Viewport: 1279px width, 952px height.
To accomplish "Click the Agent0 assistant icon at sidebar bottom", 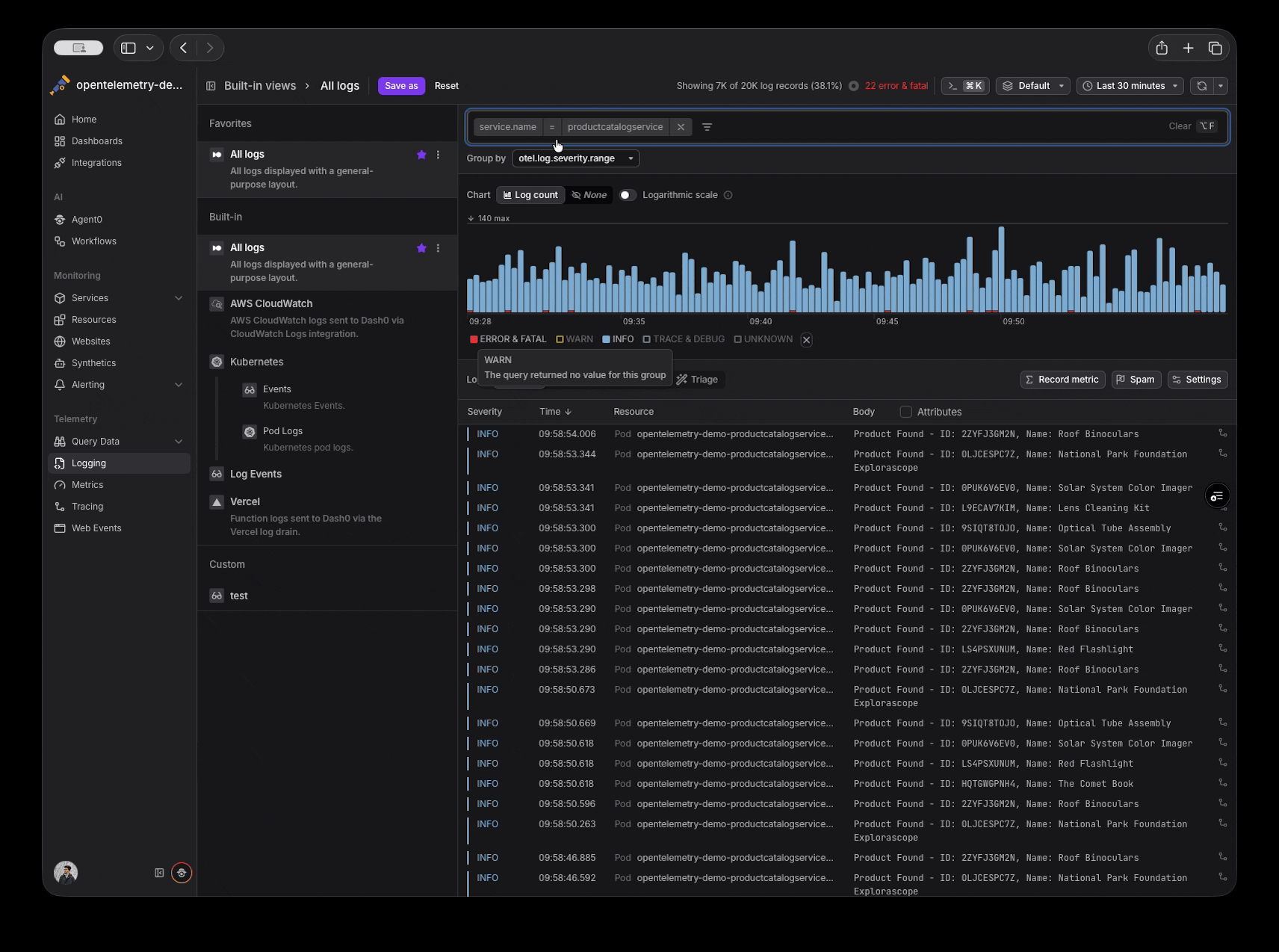I will (x=182, y=873).
